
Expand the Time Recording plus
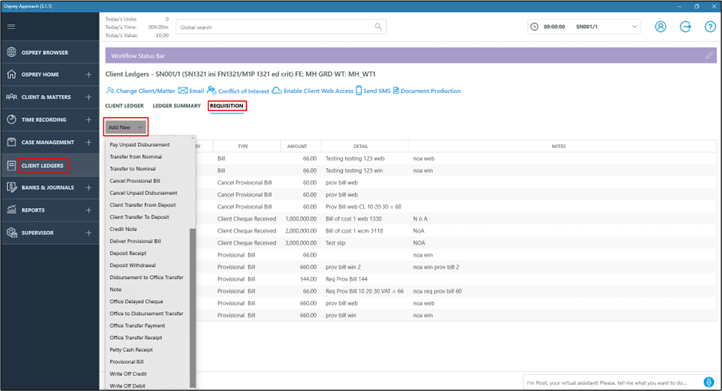coord(88,119)
